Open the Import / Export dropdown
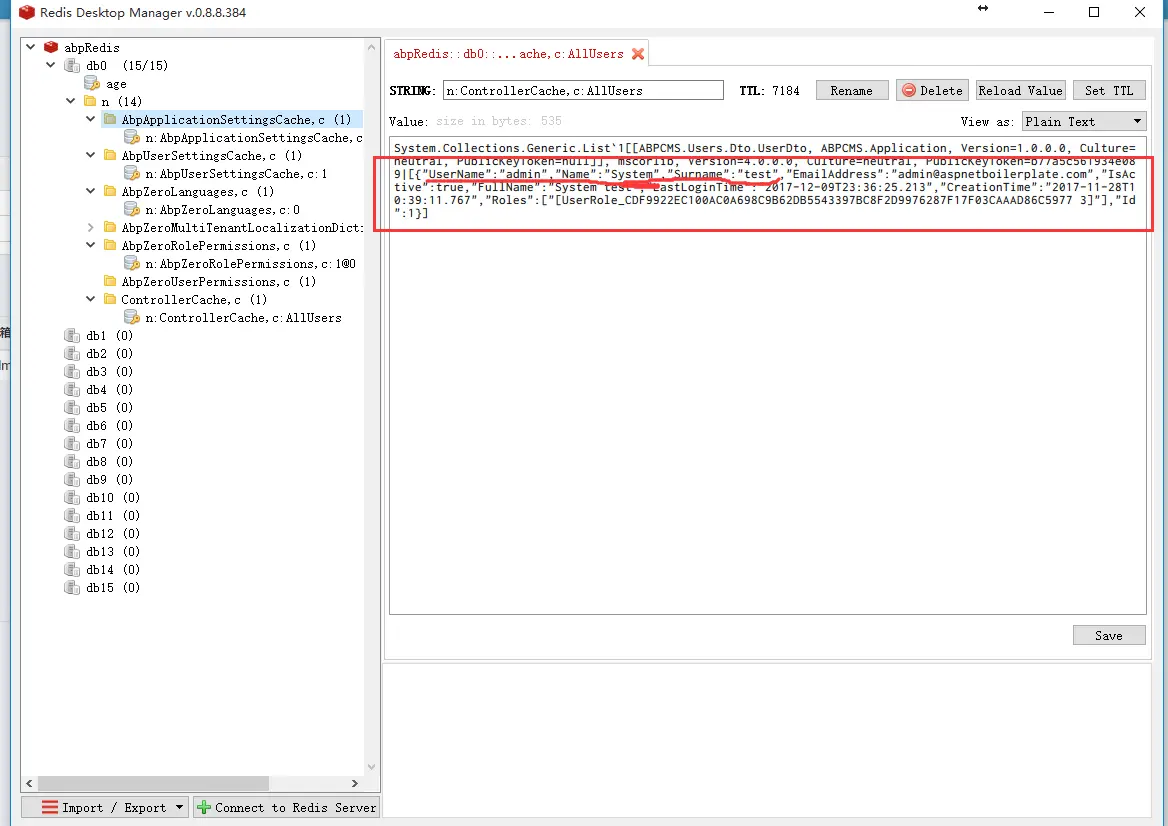The width and height of the screenshot is (1168, 826). click(x=105, y=807)
